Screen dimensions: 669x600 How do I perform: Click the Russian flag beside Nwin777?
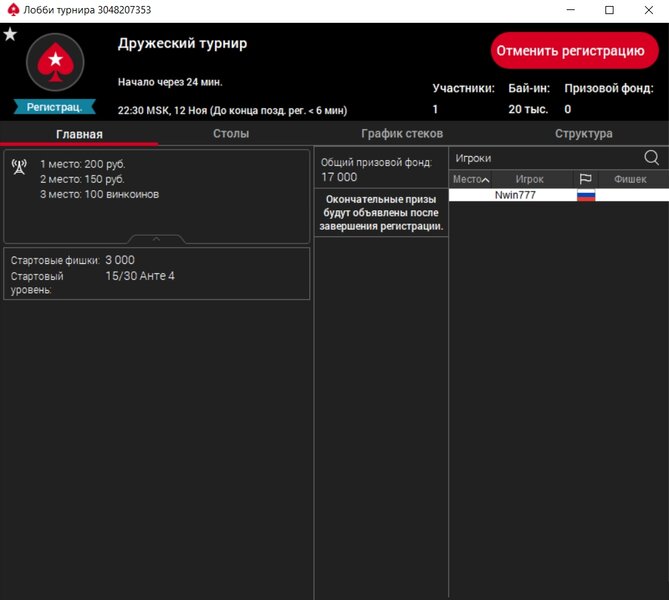(x=586, y=195)
